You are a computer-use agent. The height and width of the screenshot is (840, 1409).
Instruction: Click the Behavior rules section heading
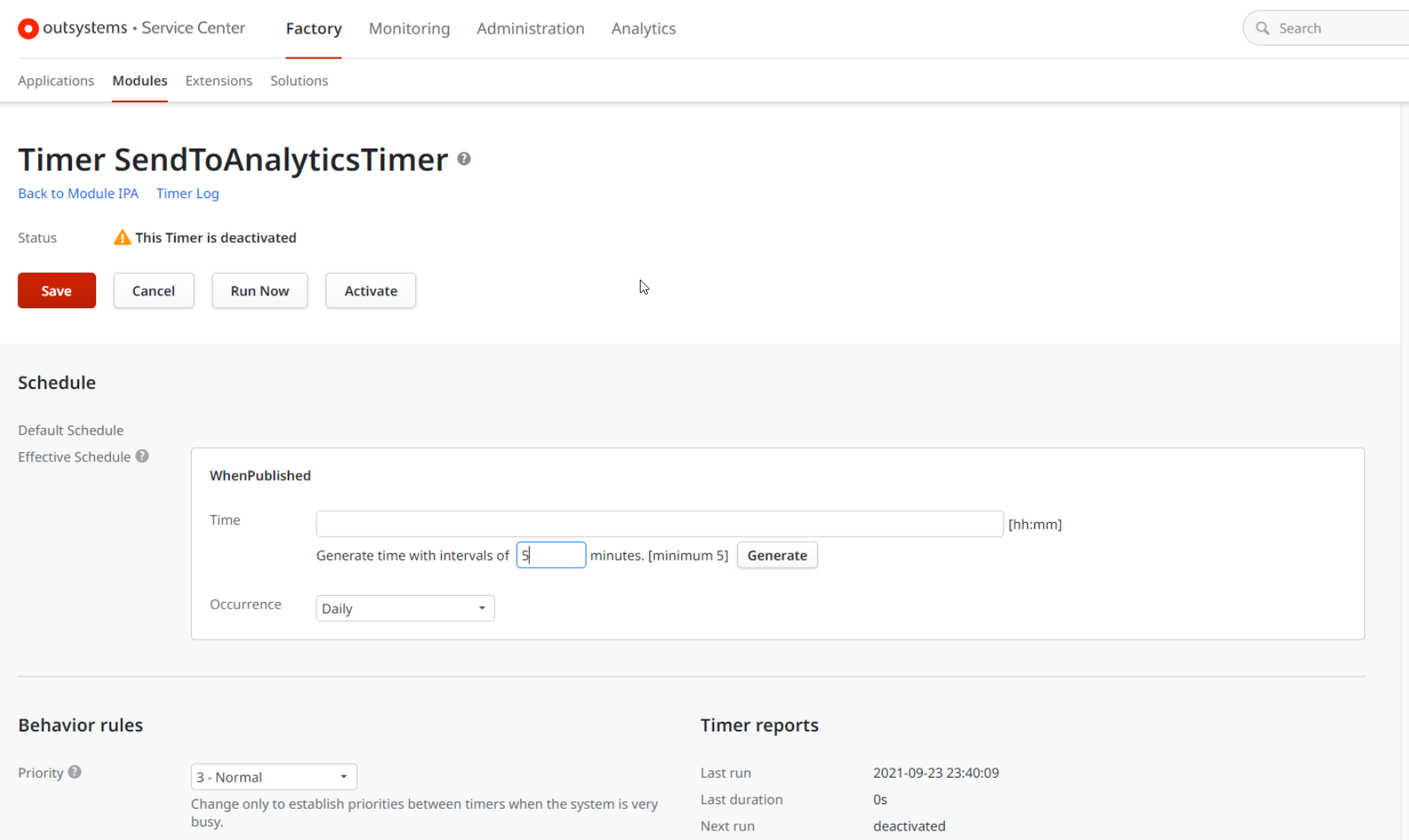(x=81, y=725)
